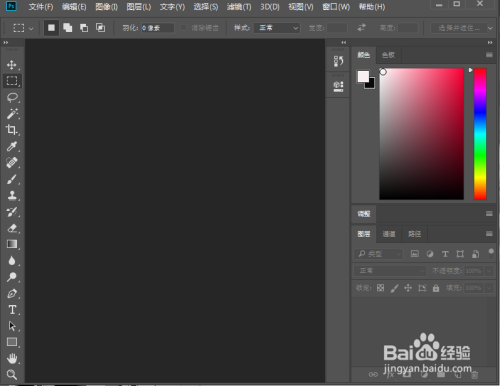Select the Lasso tool

click(12, 97)
